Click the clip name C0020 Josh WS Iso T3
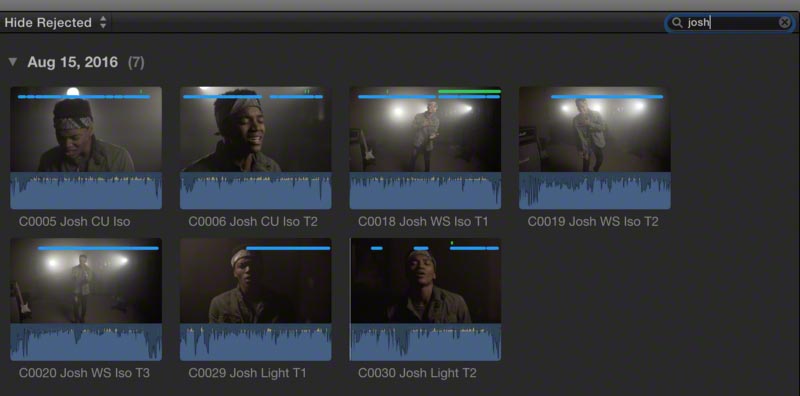This screenshot has height=396, width=800. tap(84, 373)
